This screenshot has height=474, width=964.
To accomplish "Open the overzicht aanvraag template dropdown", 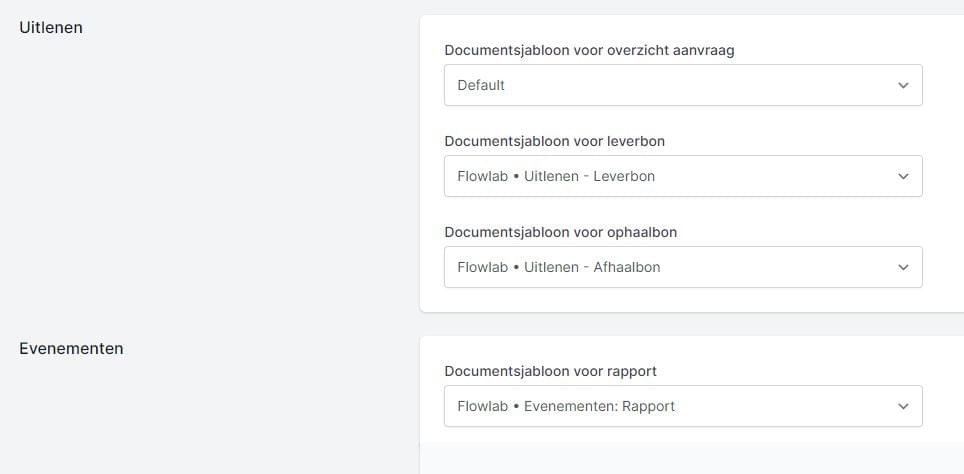I will (x=683, y=85).
